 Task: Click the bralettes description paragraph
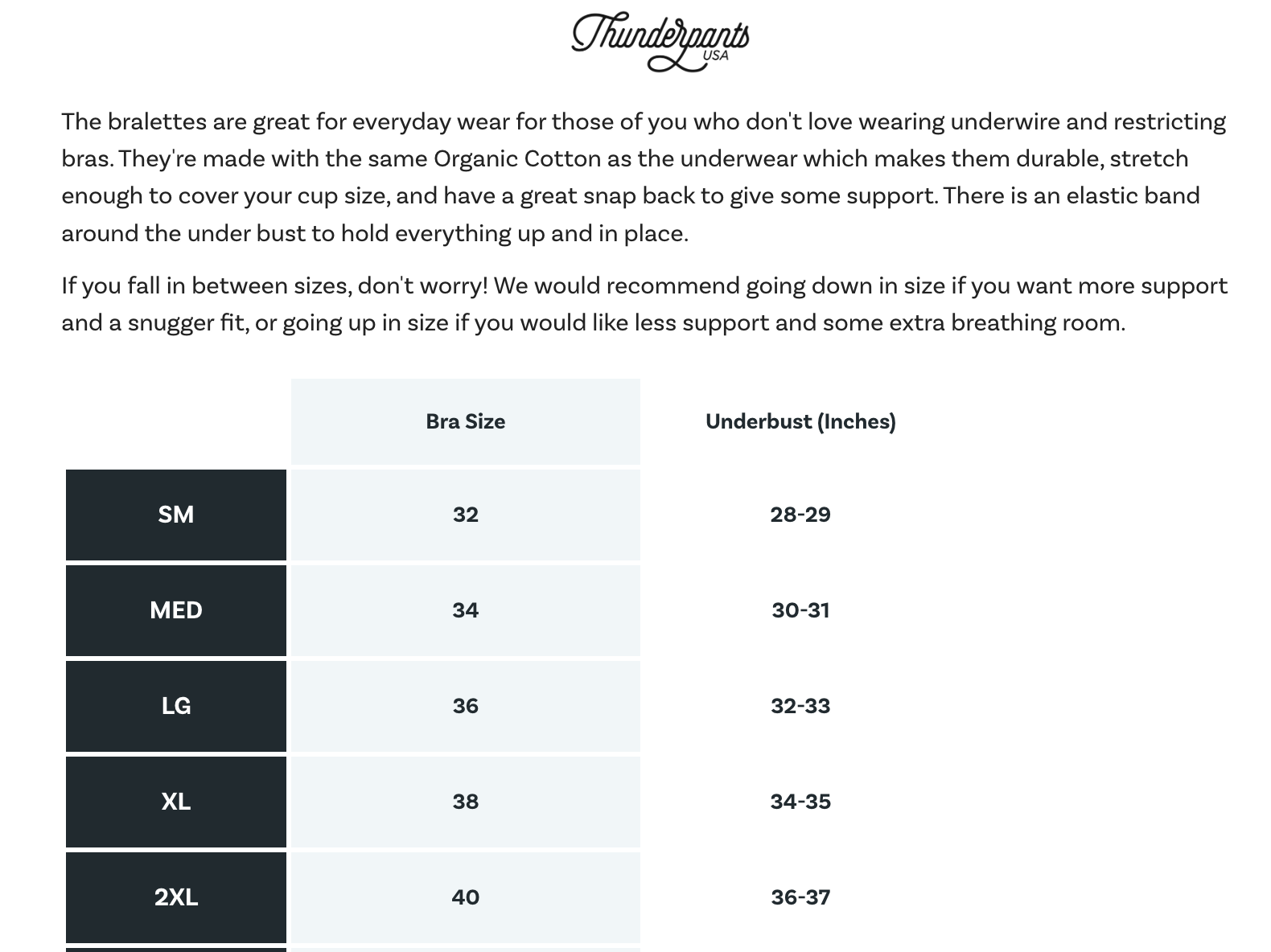[644, 178]
